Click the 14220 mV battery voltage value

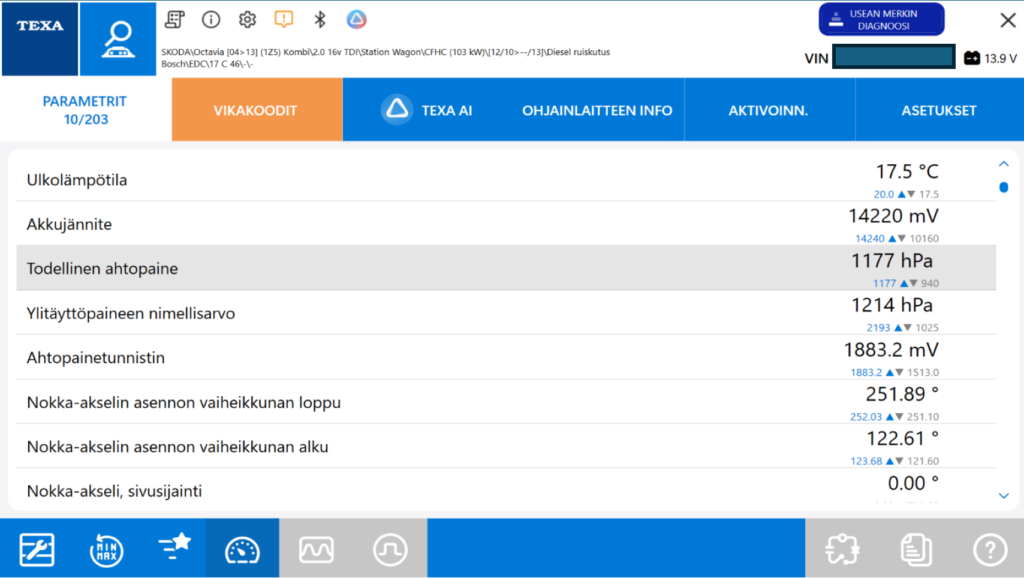pos(893,216)
